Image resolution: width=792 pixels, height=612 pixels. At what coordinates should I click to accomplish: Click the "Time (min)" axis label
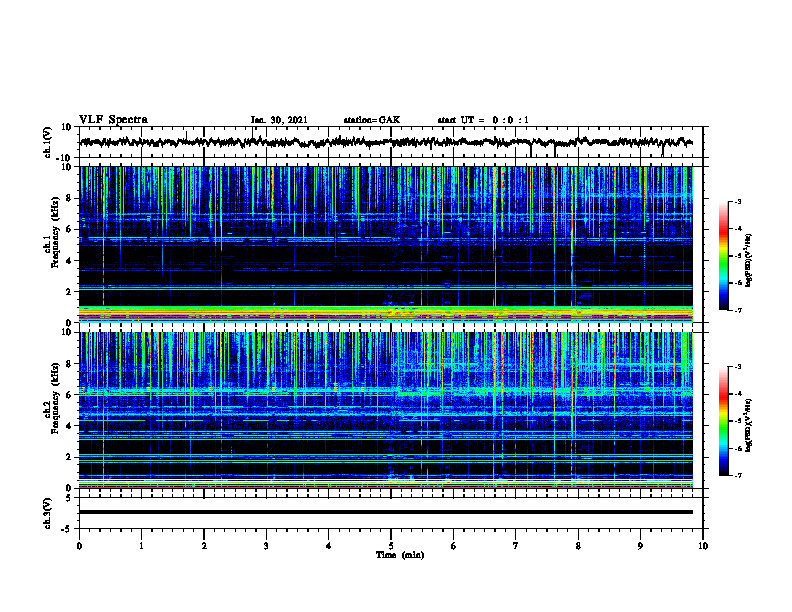(400, 555)
